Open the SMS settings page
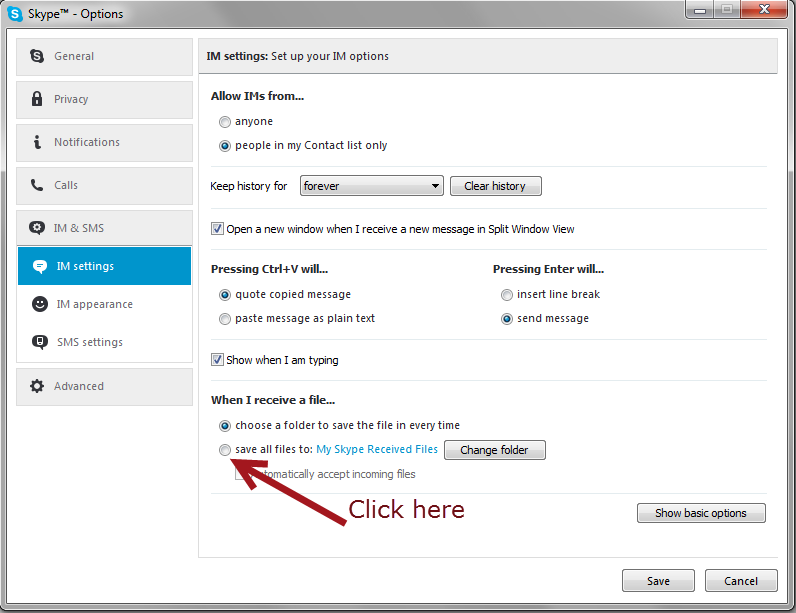 [x=105, y=342]
